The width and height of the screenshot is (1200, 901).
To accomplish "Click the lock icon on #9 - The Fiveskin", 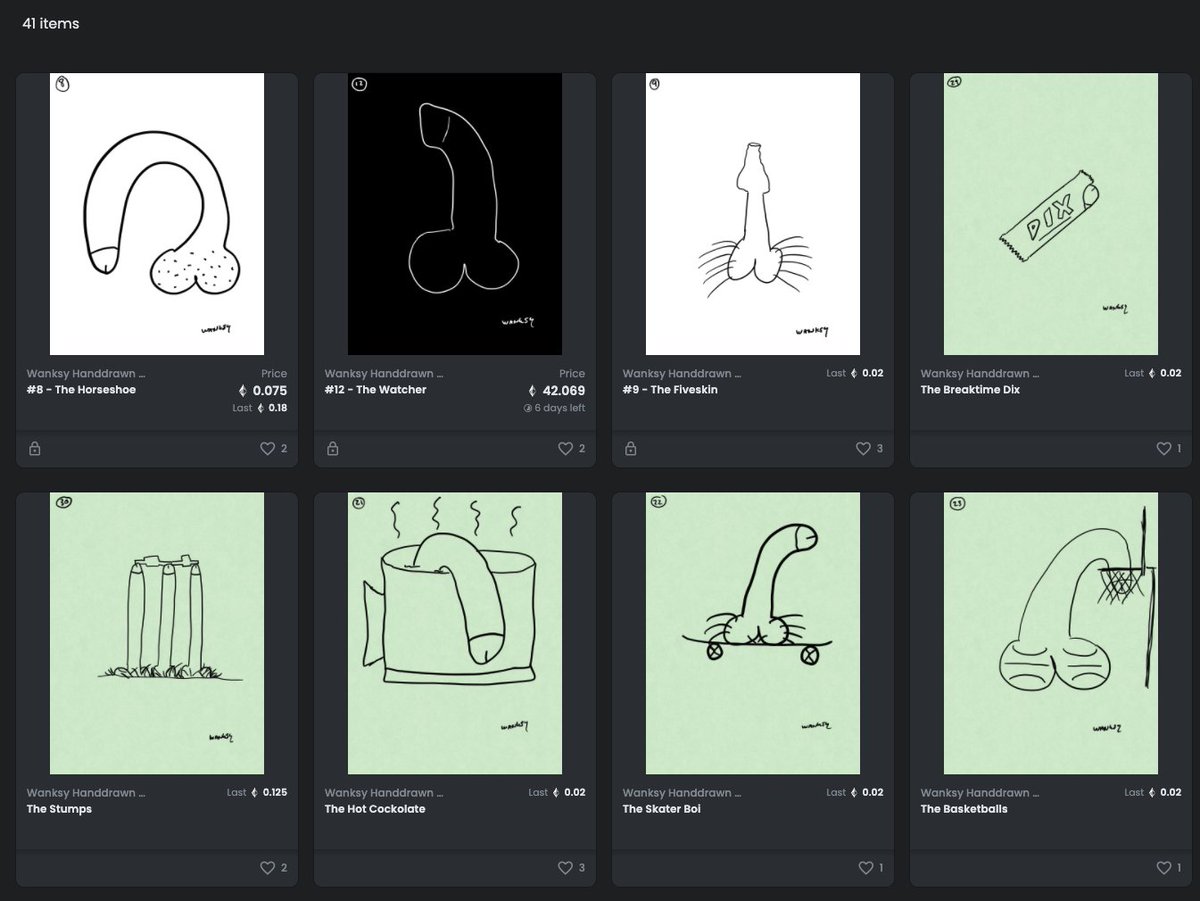I will 631,449.
